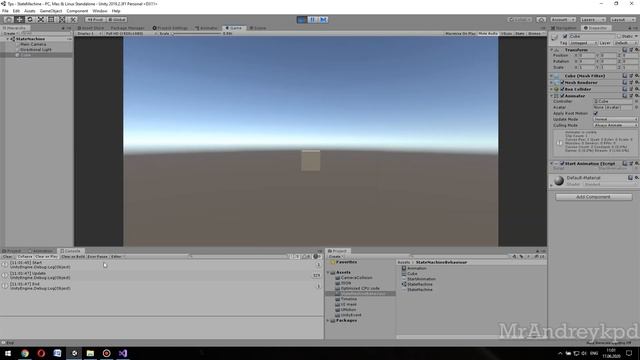Viewport: 640px width, 360px height.
Task: Click the Pause button
Action: [313, 20]
